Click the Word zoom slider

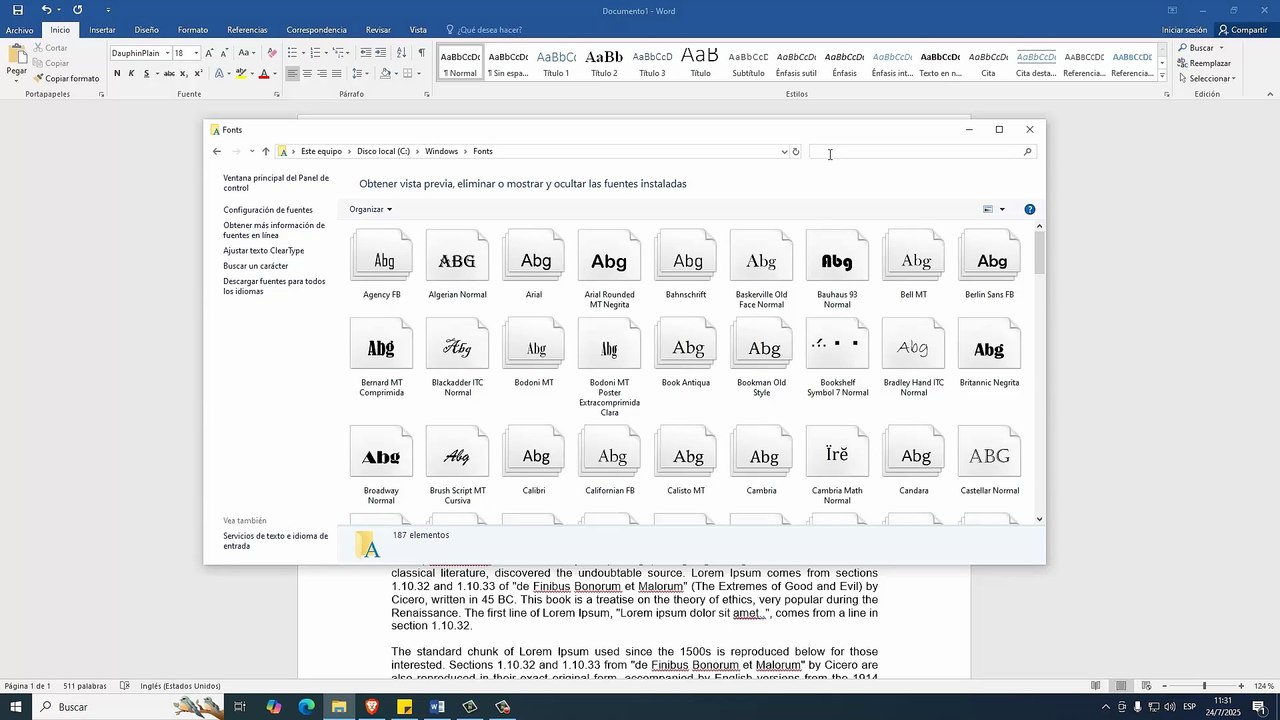point(1203,686)
